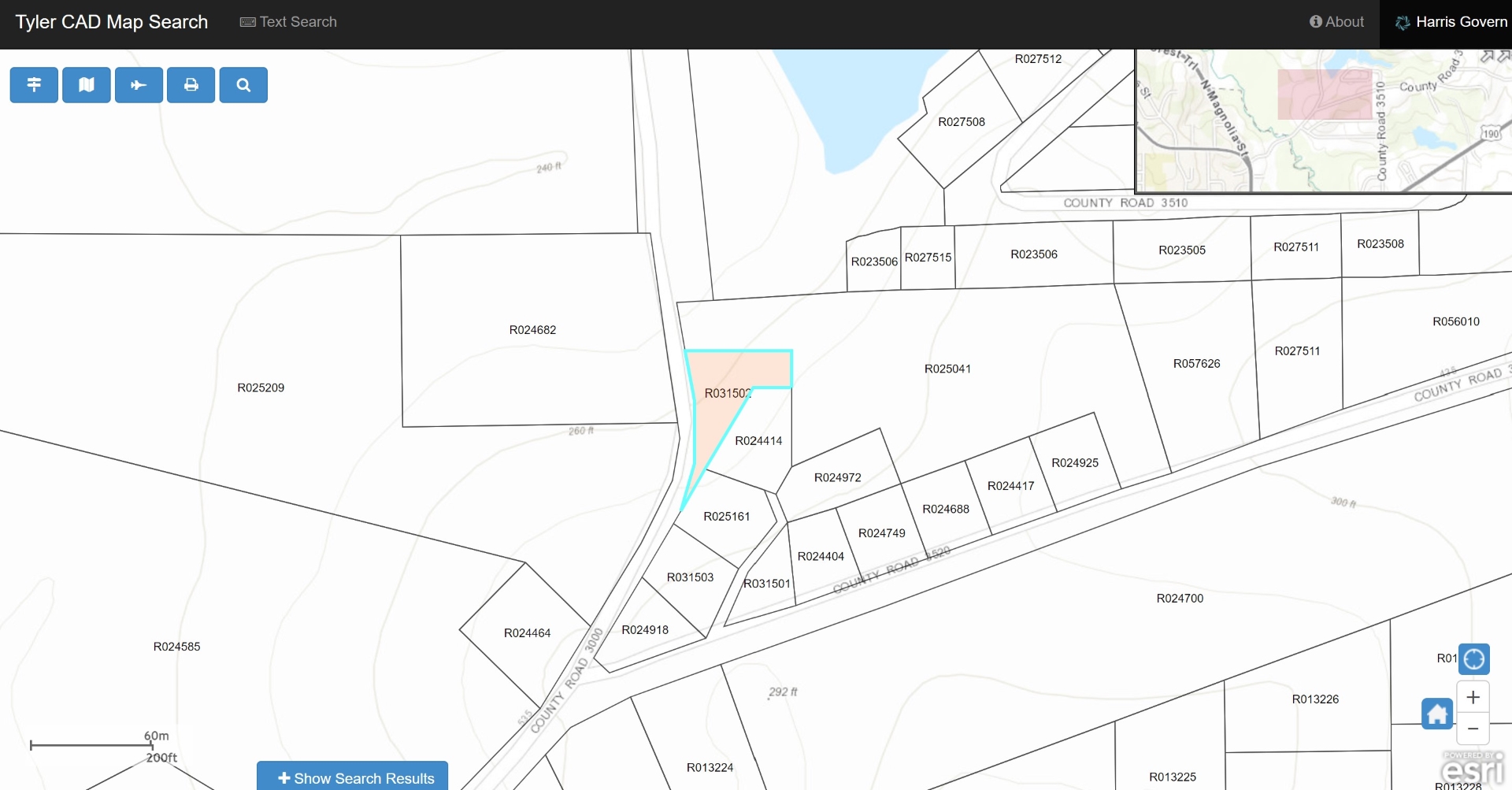Click the airplane aerial imagery button

139,85
